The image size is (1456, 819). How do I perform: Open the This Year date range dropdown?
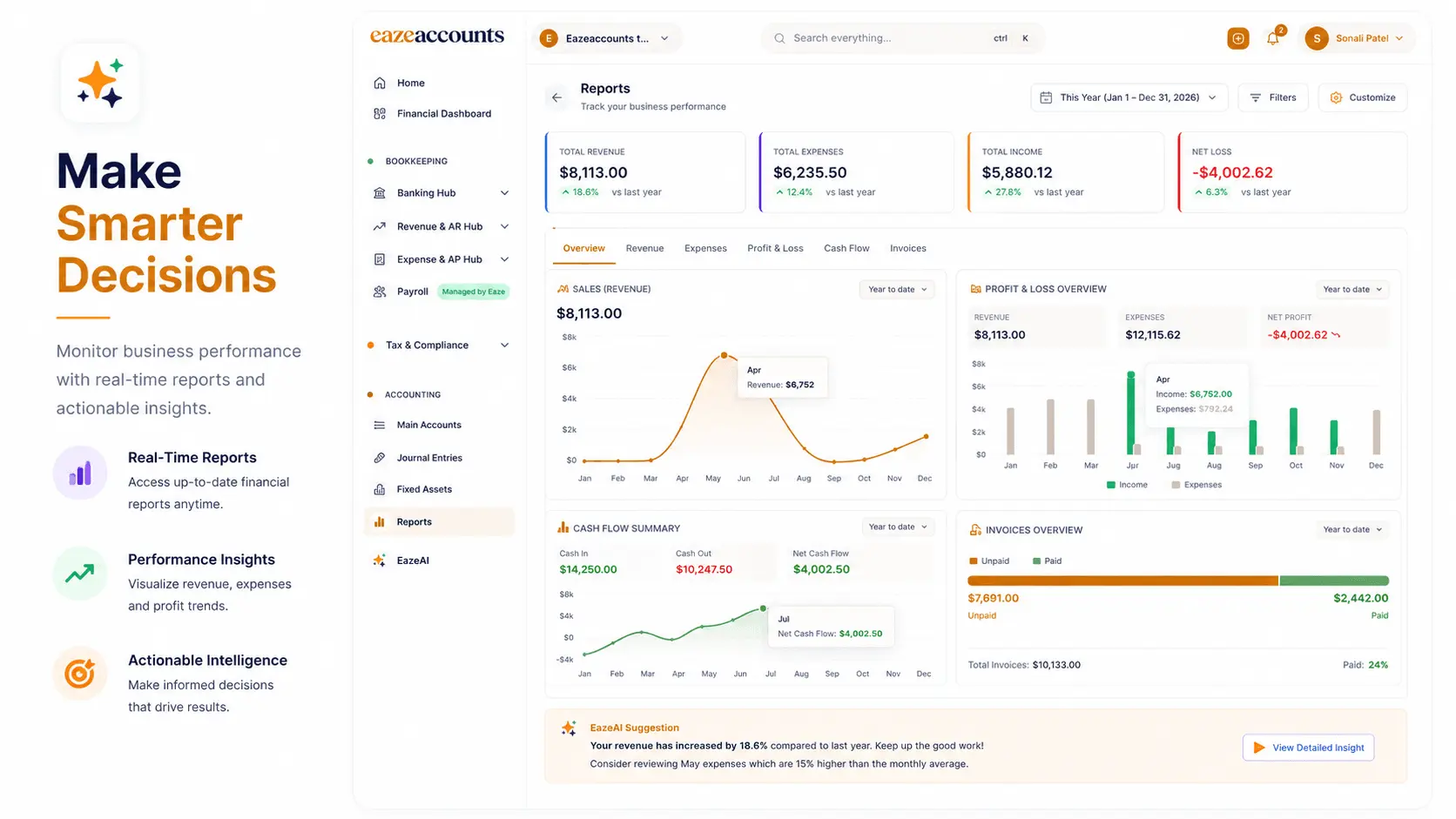pyautogui.click(x=1129, y=97)
